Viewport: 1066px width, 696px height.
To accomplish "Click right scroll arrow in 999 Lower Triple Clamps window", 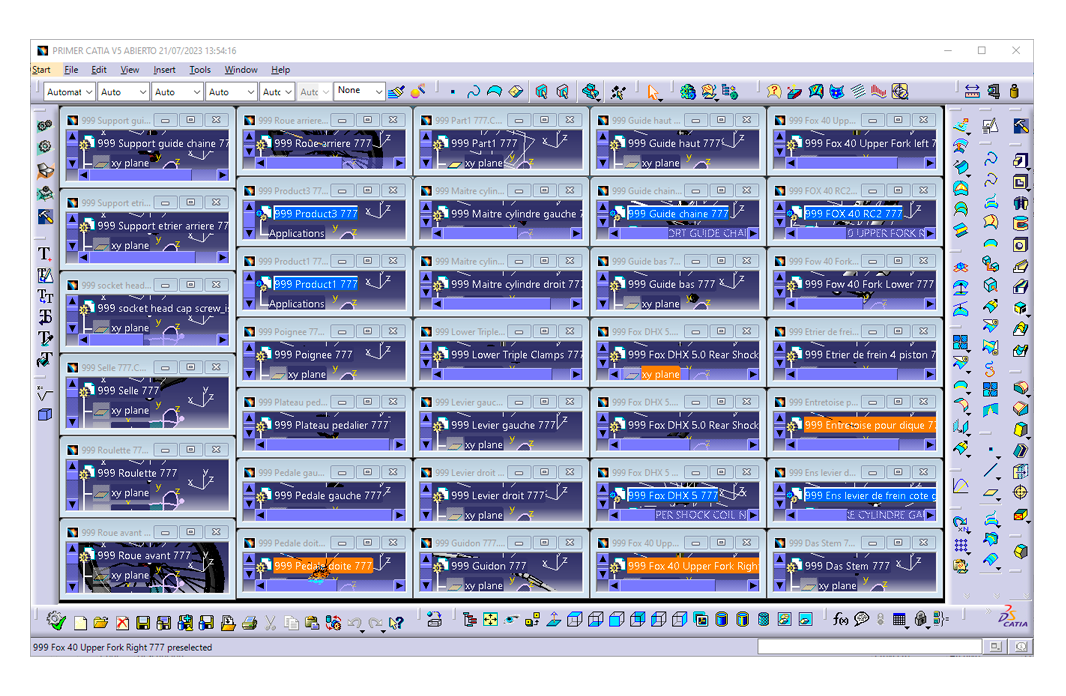I will click(x=576, y=374).
